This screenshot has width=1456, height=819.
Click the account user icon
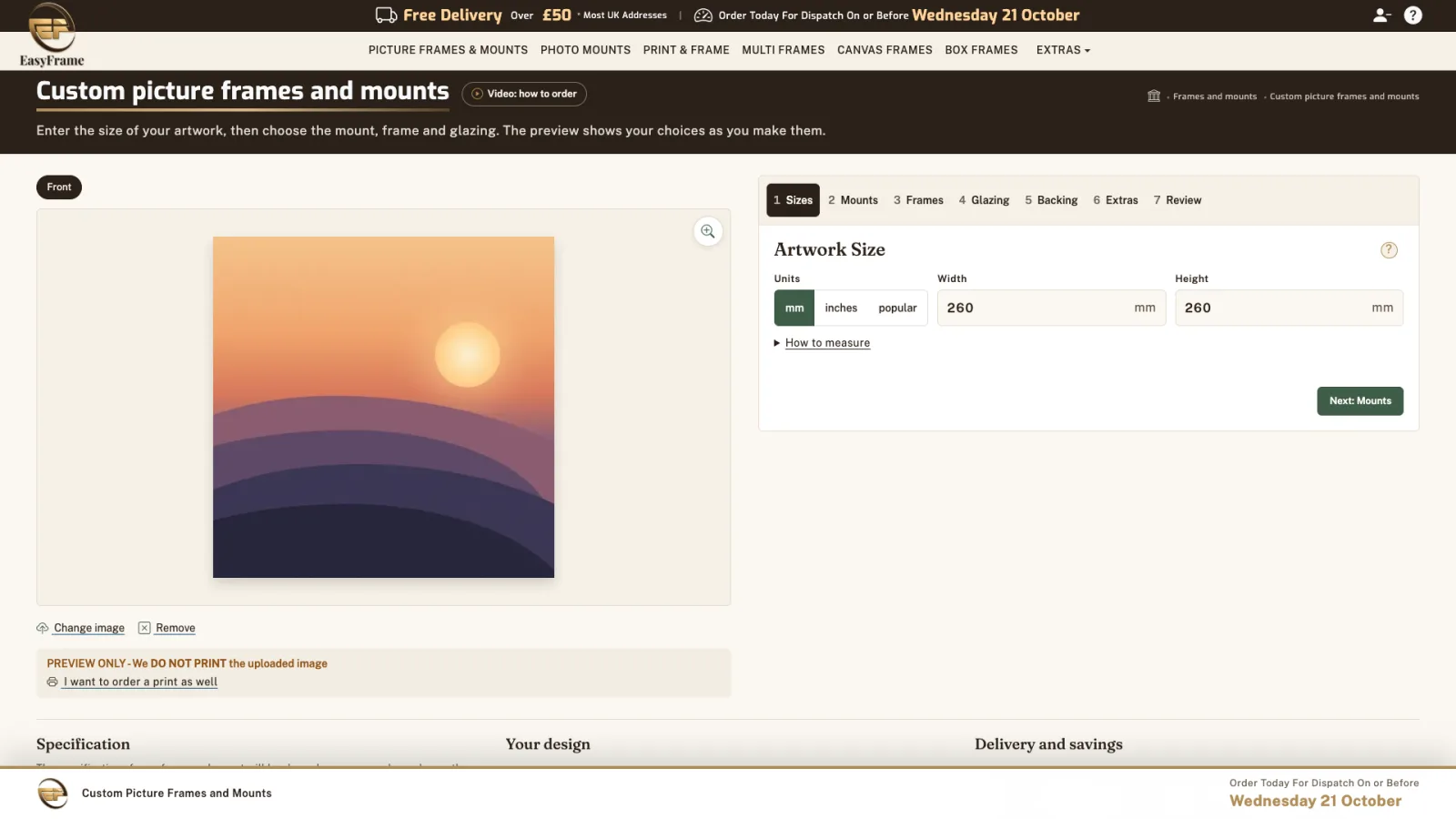coord(1381,15)
